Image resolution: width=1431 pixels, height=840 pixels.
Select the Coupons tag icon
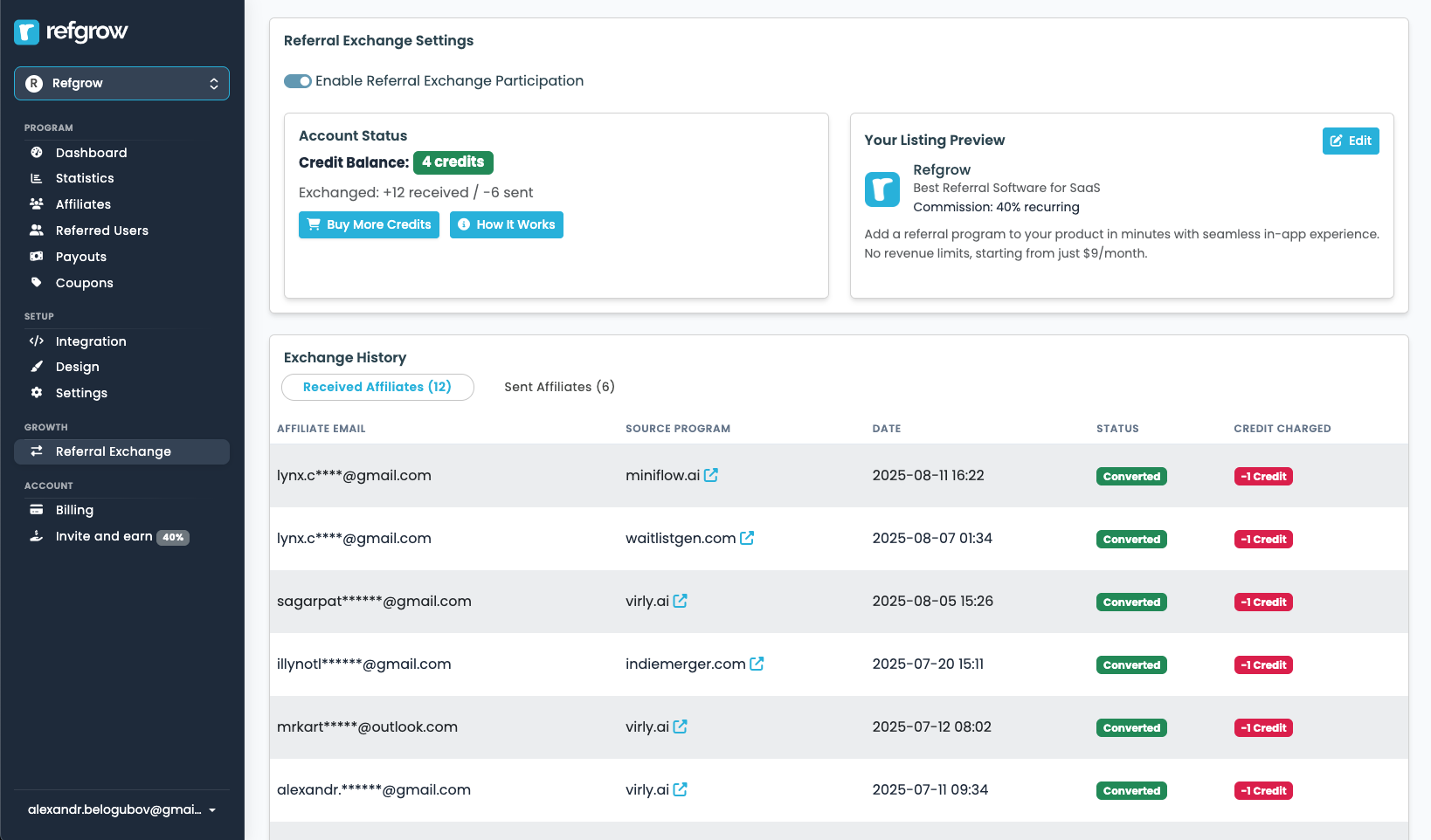click(37, 283)
